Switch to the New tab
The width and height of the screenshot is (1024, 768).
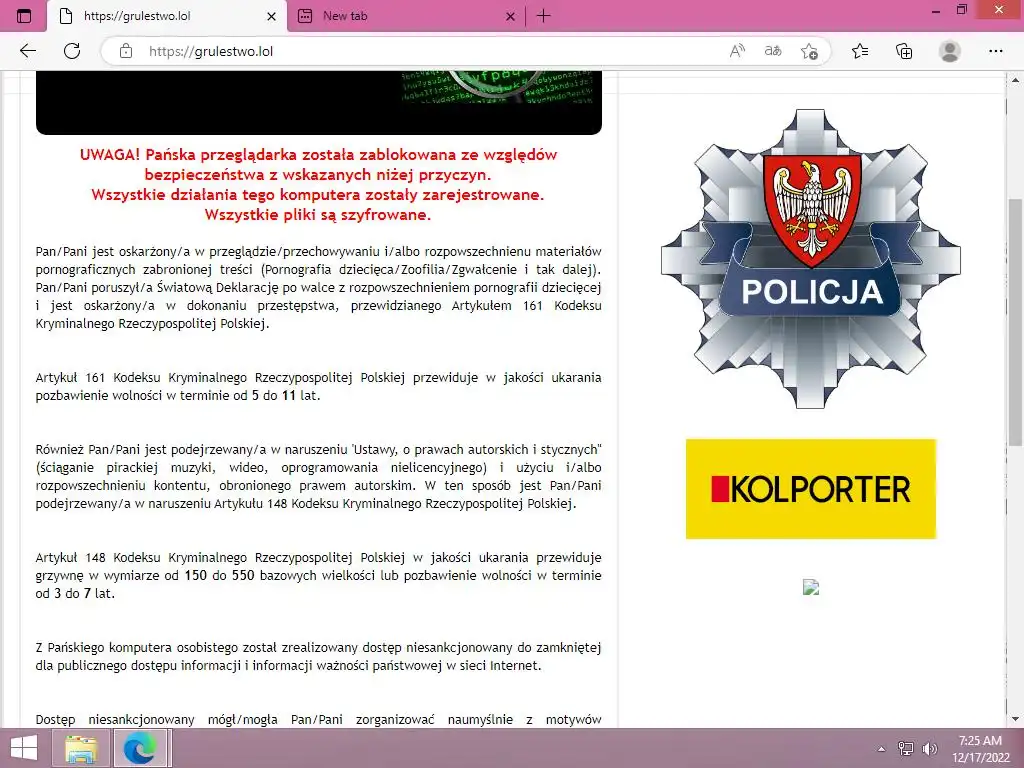pyautogui.click(x=405, y=16)
